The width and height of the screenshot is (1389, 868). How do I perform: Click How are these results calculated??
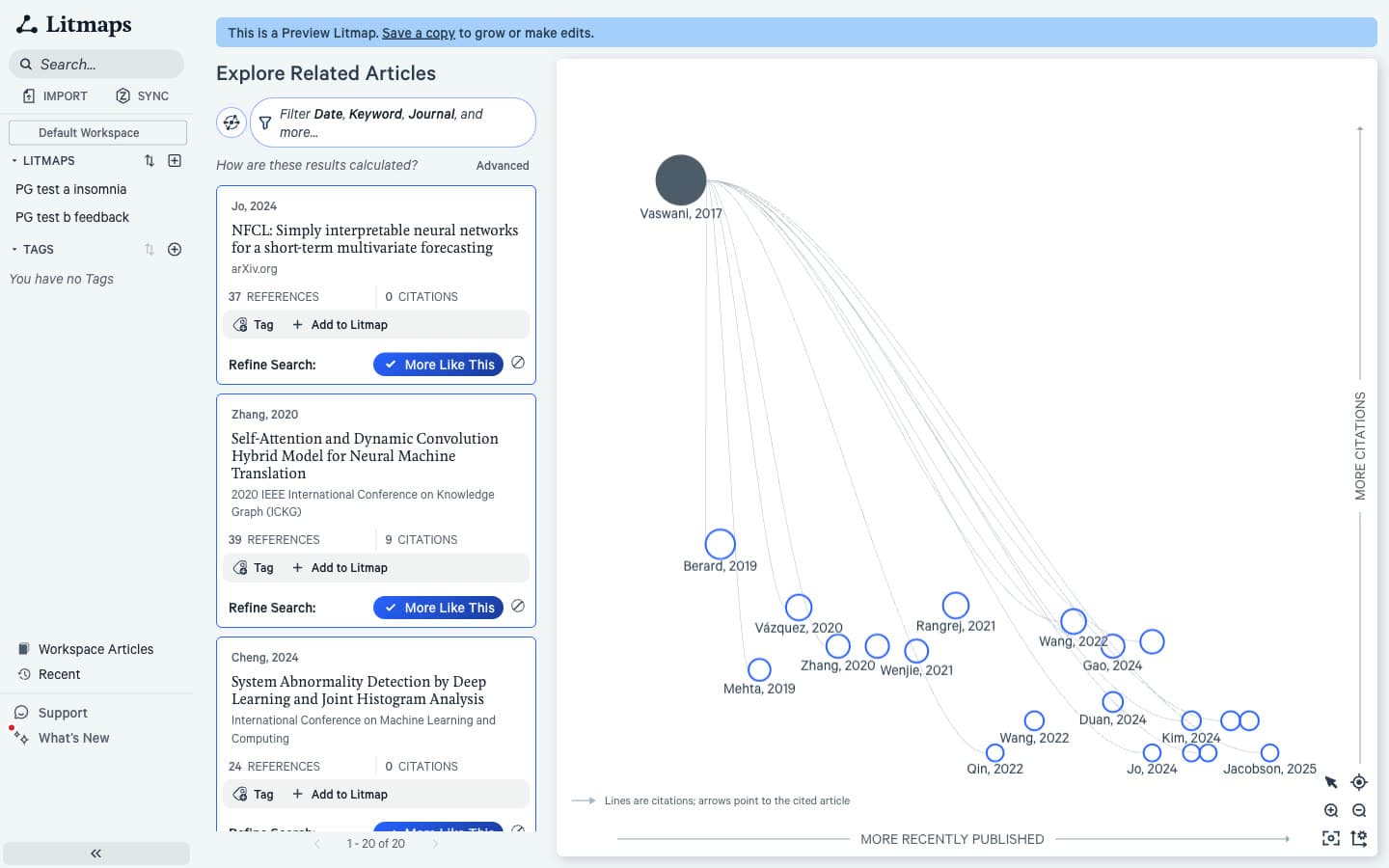tap(316, 165)
